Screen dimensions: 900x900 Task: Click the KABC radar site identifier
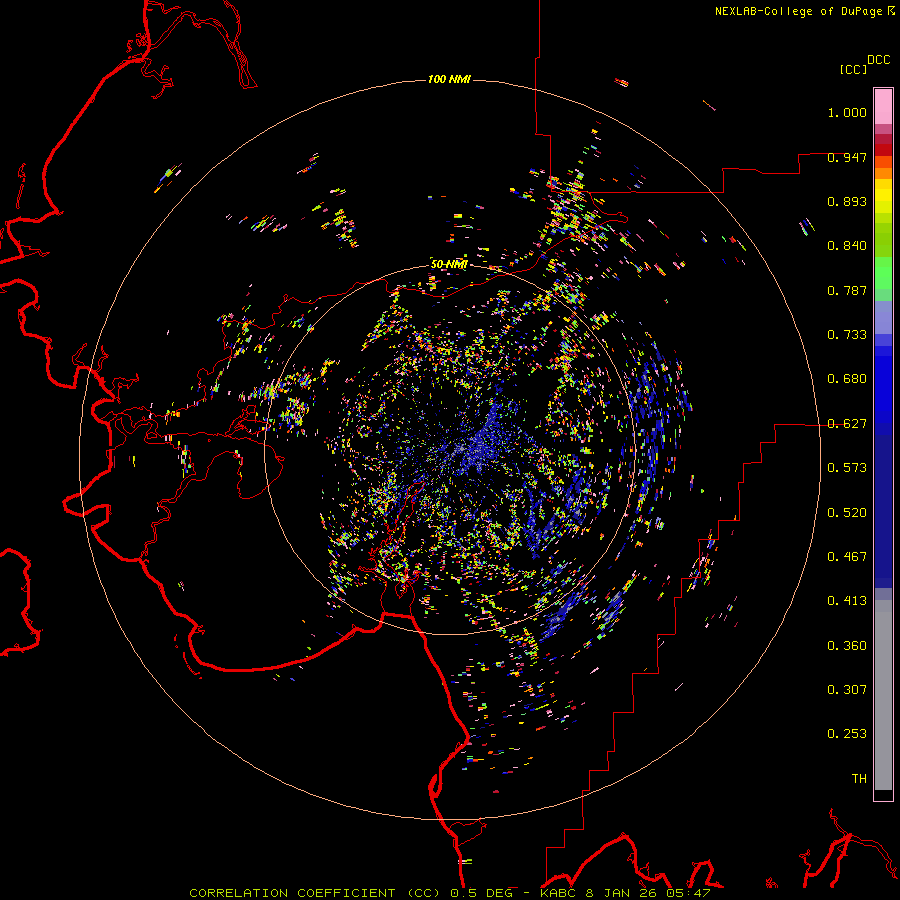[558, 893]
